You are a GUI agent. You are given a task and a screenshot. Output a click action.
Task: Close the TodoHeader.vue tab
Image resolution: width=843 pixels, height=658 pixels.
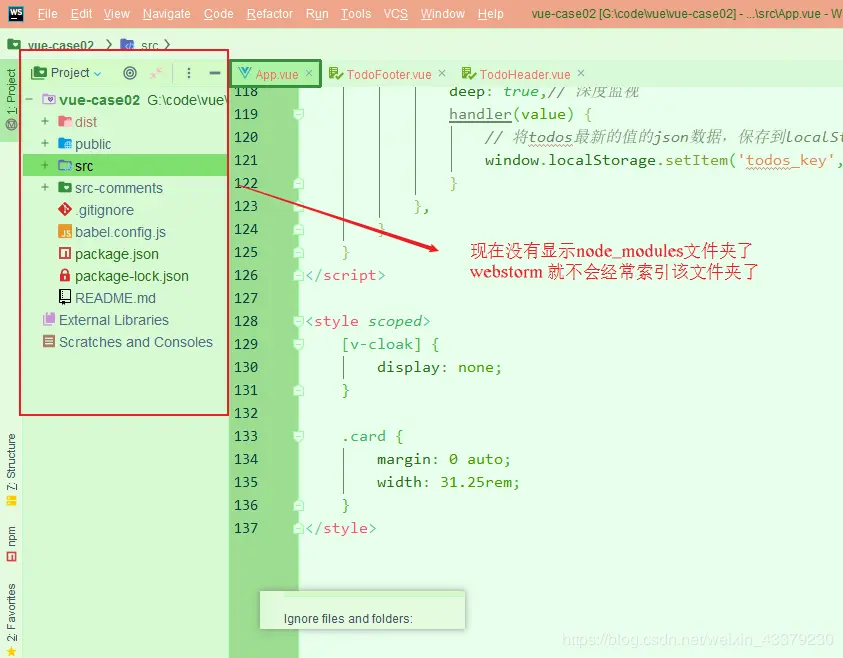point(581,73)
